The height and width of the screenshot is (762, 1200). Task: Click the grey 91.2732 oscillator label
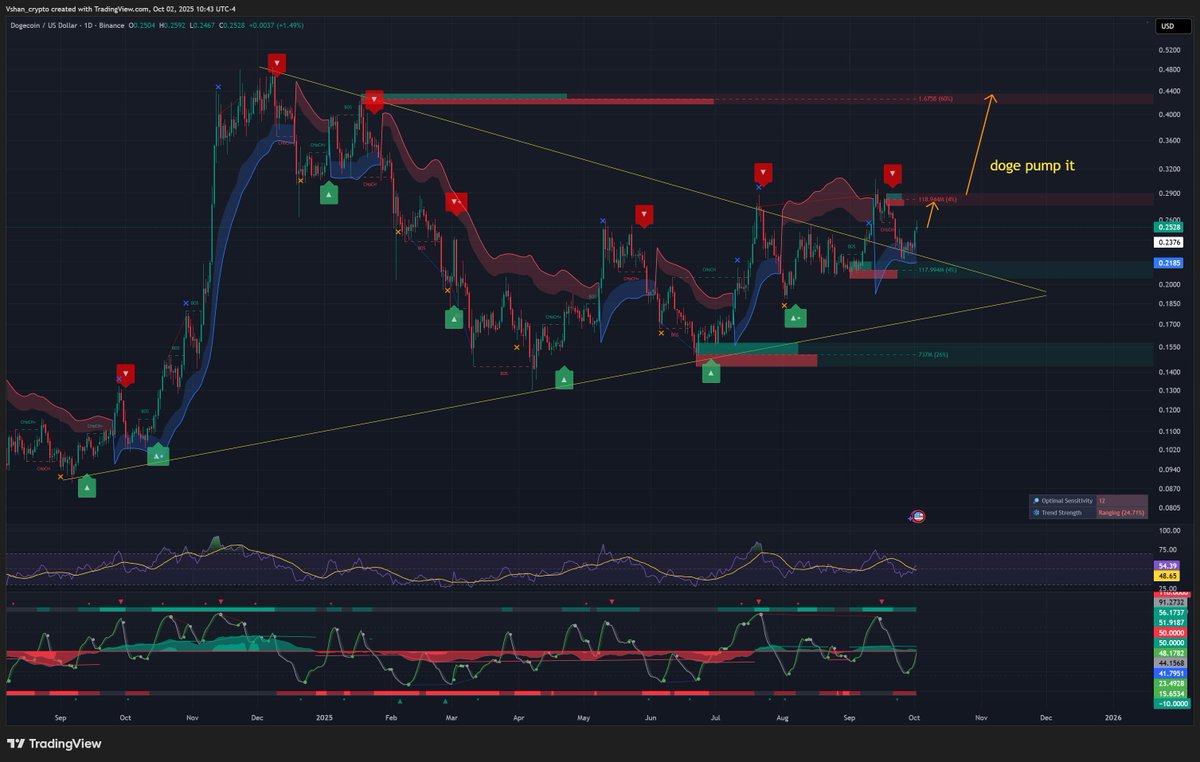tap(1168, 602)
